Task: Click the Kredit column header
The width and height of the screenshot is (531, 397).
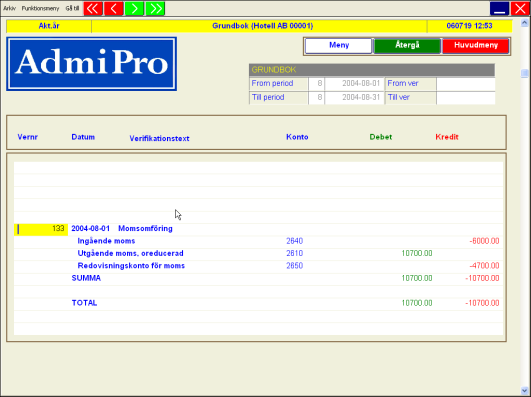Action: coord(447,137)
